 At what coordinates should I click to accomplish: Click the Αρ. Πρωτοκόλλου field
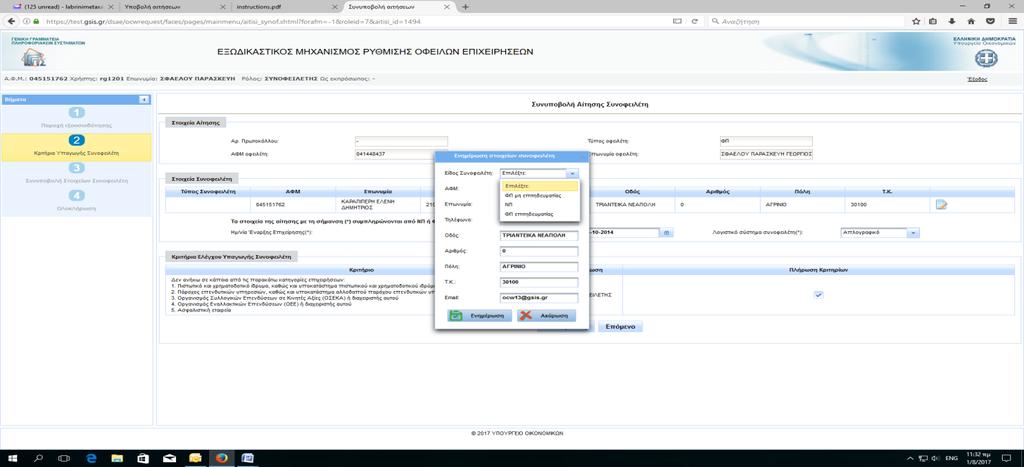click(400, 140)
